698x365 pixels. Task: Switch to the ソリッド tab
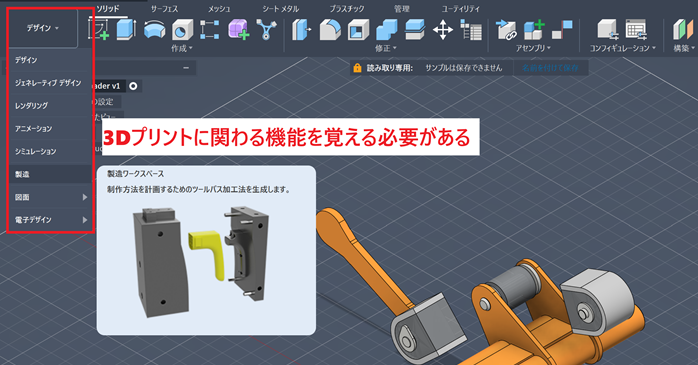pos(108,9)
